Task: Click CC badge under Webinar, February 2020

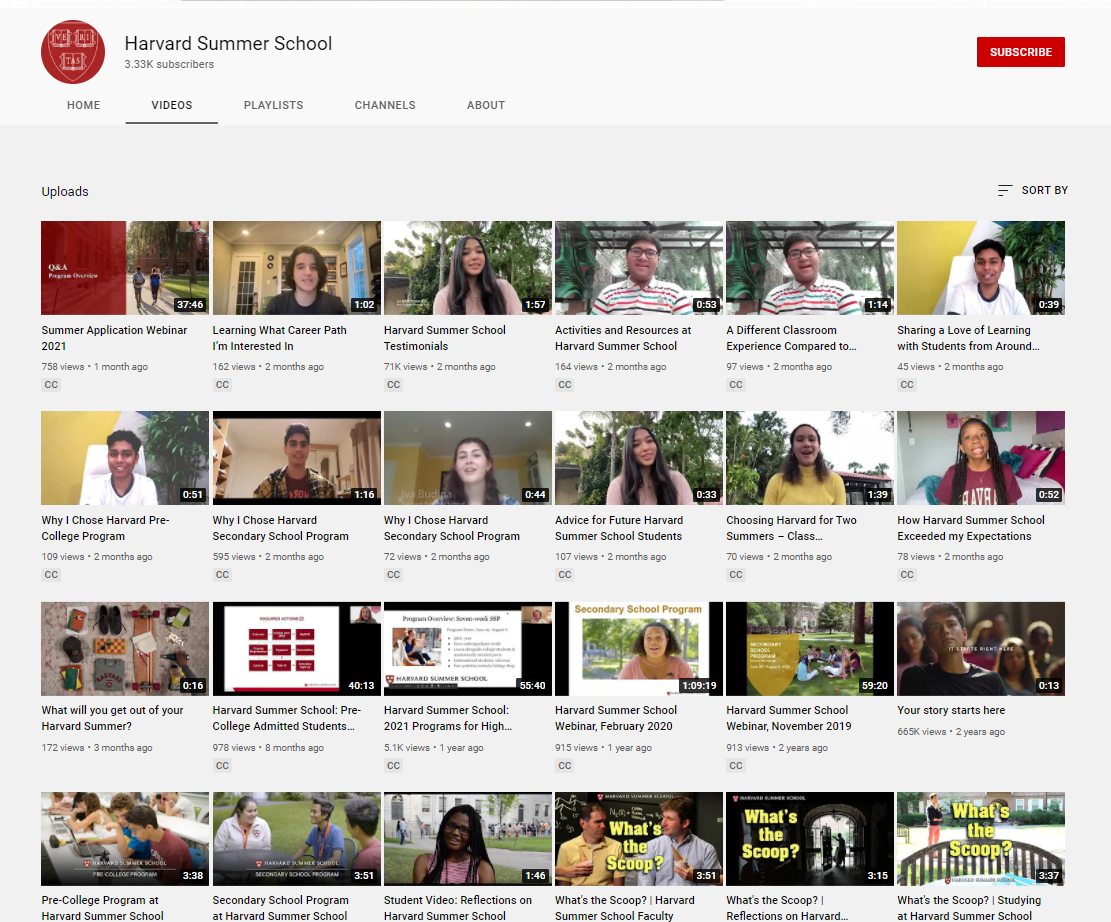Action: [565, 765]
